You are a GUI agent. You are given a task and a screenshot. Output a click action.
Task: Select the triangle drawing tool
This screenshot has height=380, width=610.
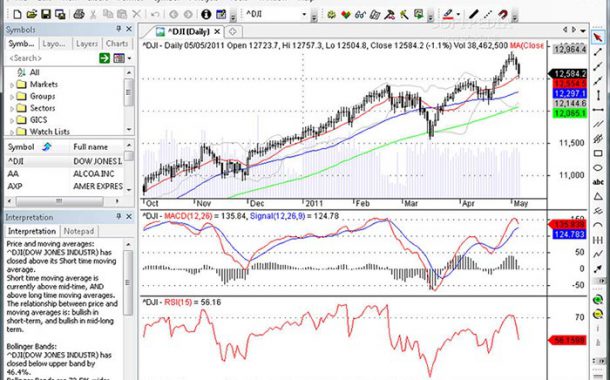click(598, 197)
